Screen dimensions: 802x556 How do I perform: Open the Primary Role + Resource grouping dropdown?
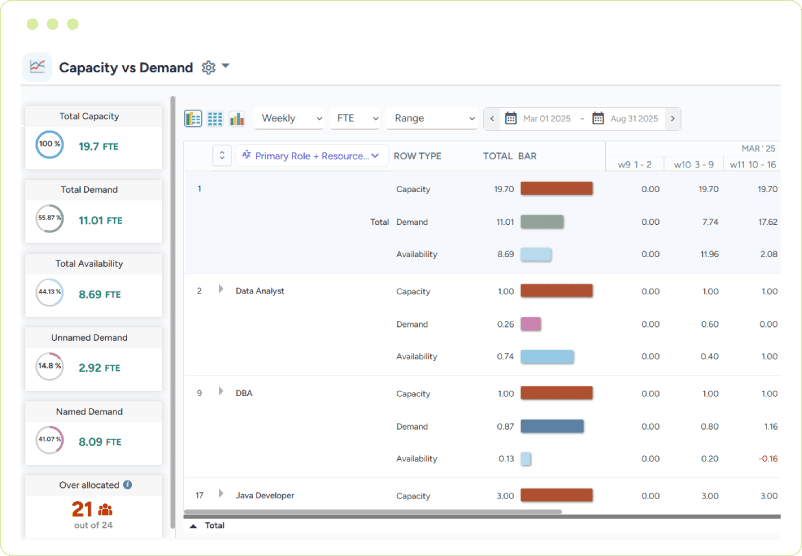click(x=311, y=156)
